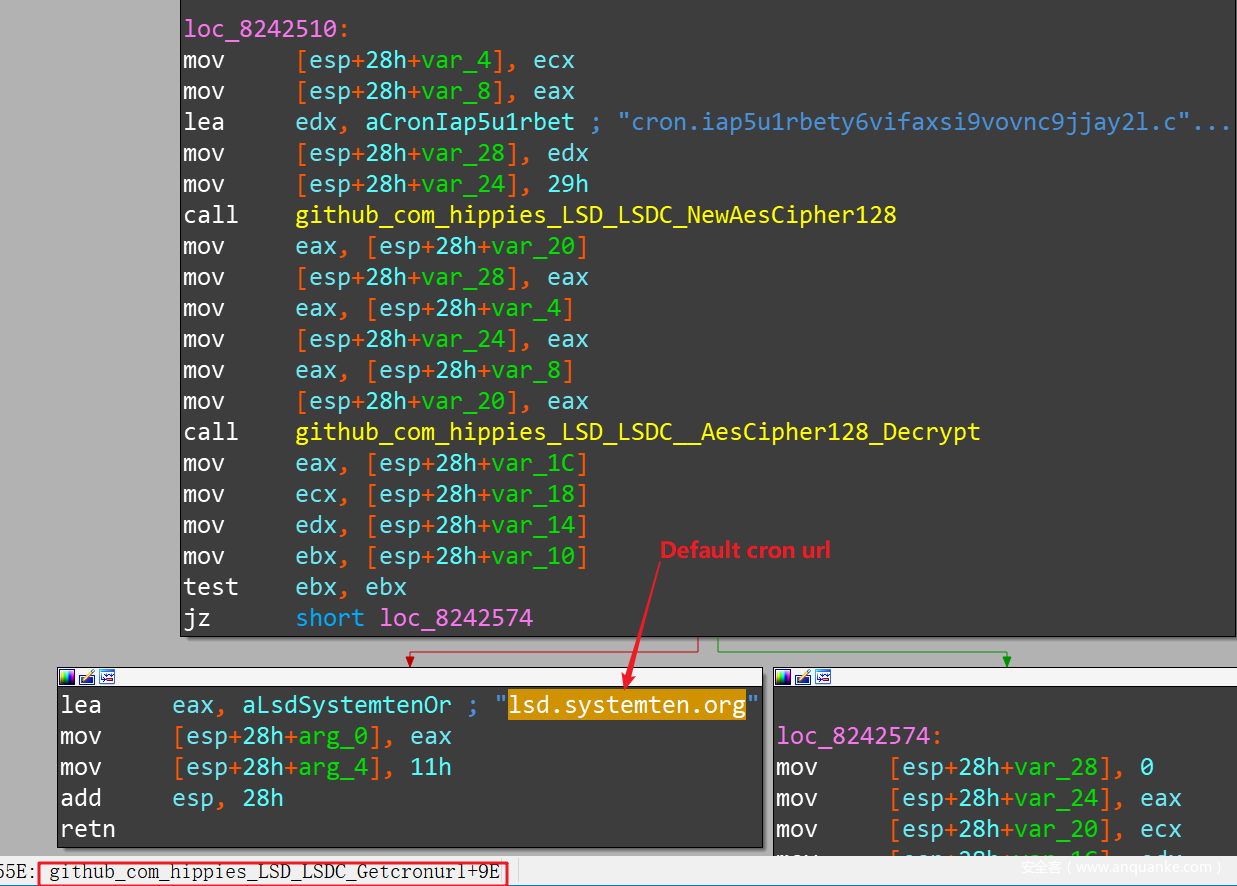Click the color icon on the loc_8242574 node

tap(783, 677)
